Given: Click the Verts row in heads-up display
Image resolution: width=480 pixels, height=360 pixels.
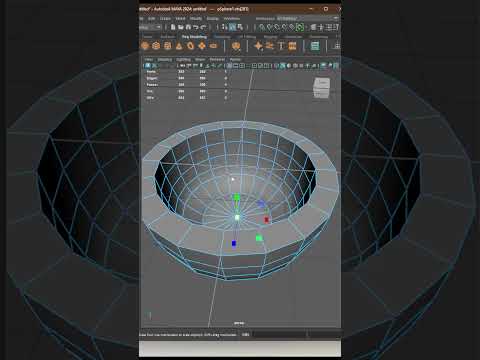Looking at the screenshot, I should point(187,72).
